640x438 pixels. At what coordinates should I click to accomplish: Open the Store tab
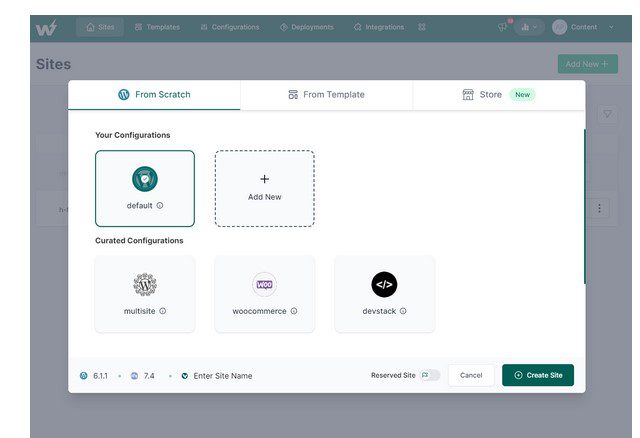(x=490, y=95)
